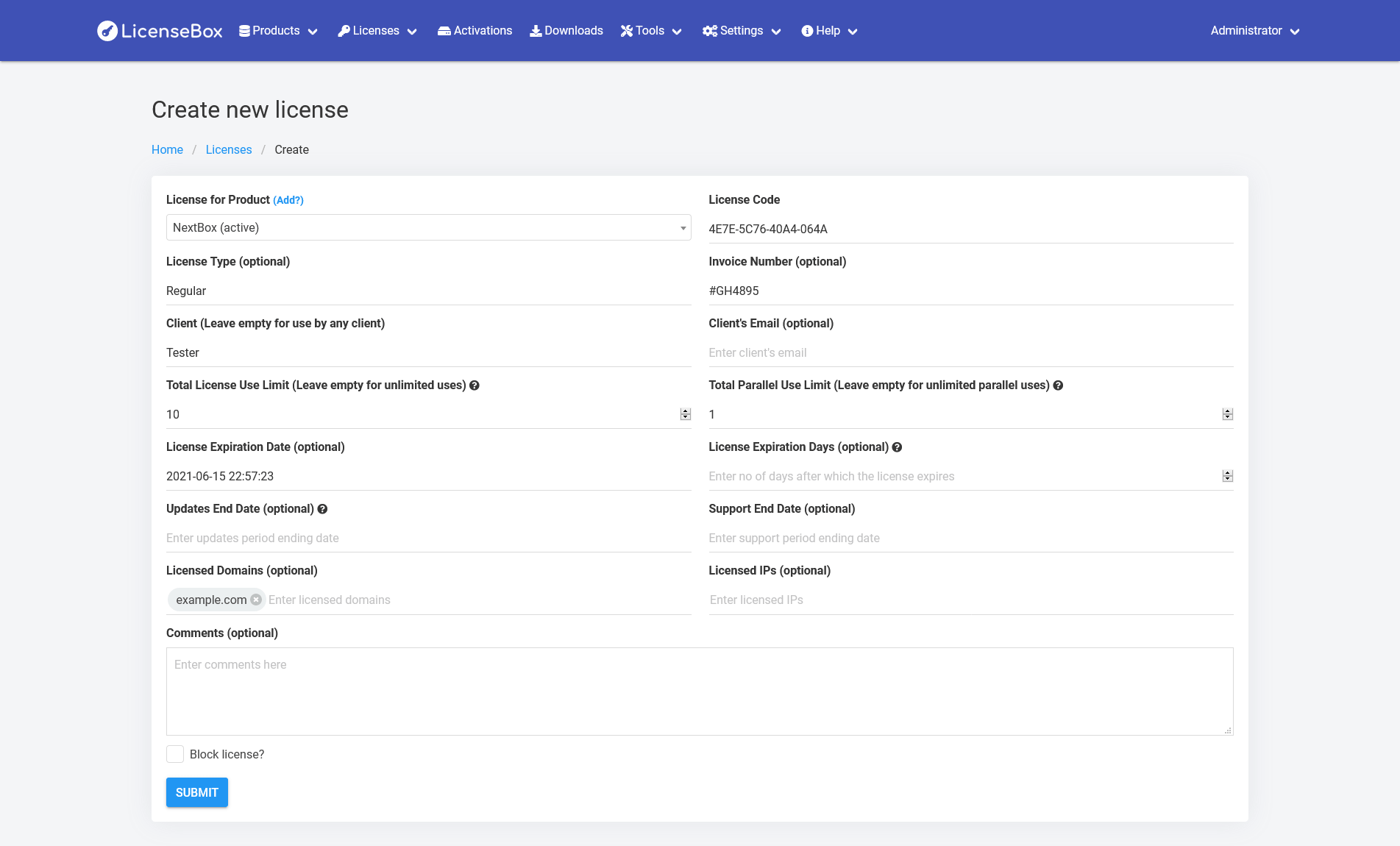This screenshot has width=1400, height=846.
Task: Tick the Block license checkbox
Action: click(x=175, y=754)
